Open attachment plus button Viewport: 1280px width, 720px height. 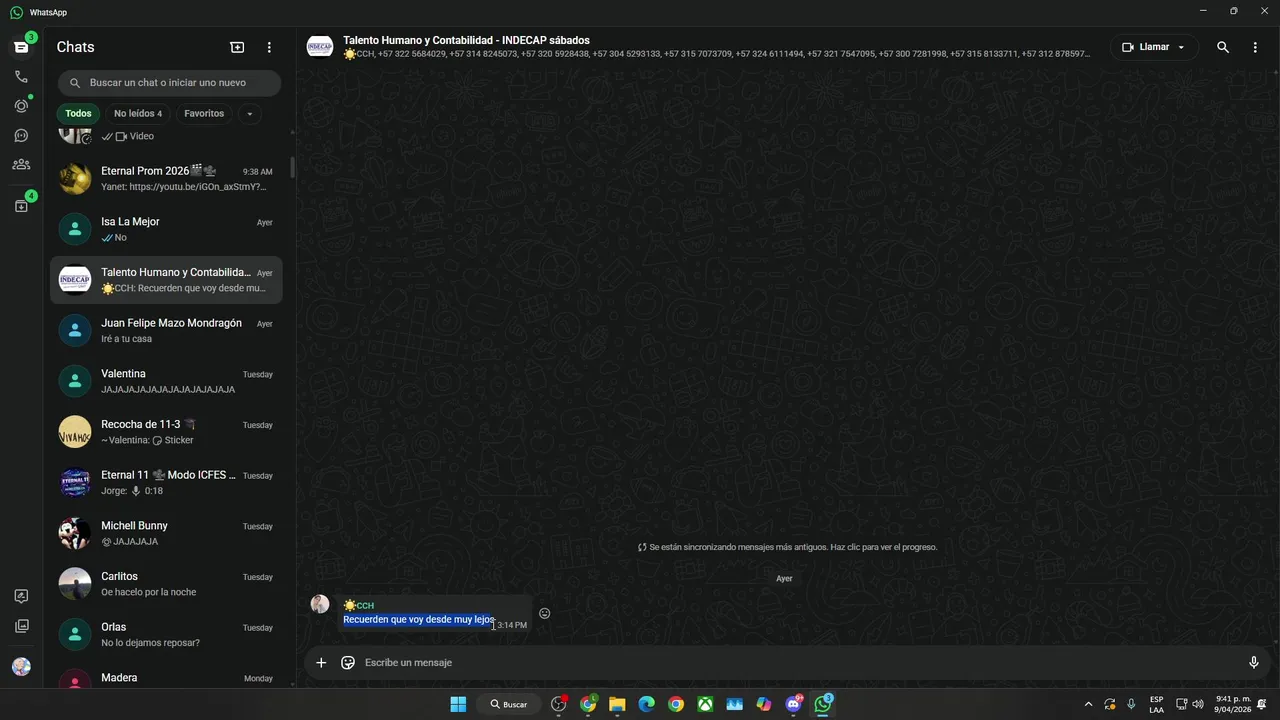point(321,662)
